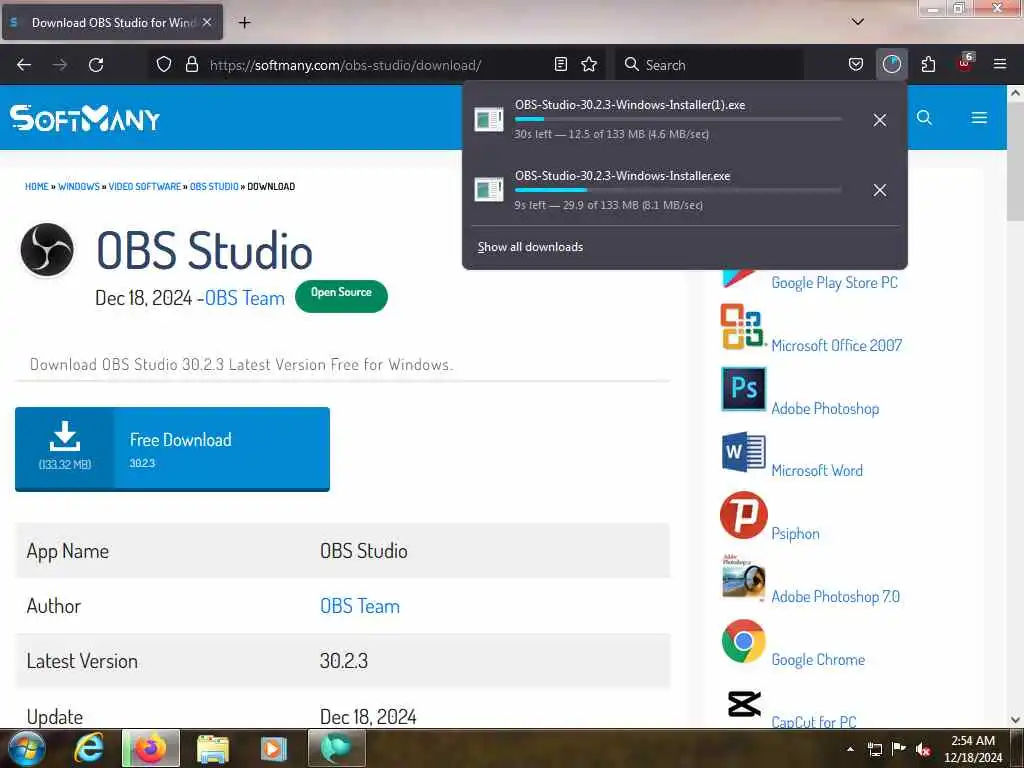The height and width of the screenshot is (768, 1024).
Task: Go to HOME breadcrumb
Action: (x=37, y=186)
